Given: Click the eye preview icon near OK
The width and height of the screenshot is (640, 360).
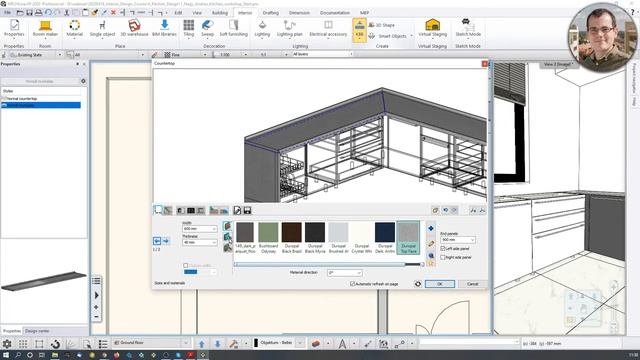Looking at the screenshot, I should [418, 284].
